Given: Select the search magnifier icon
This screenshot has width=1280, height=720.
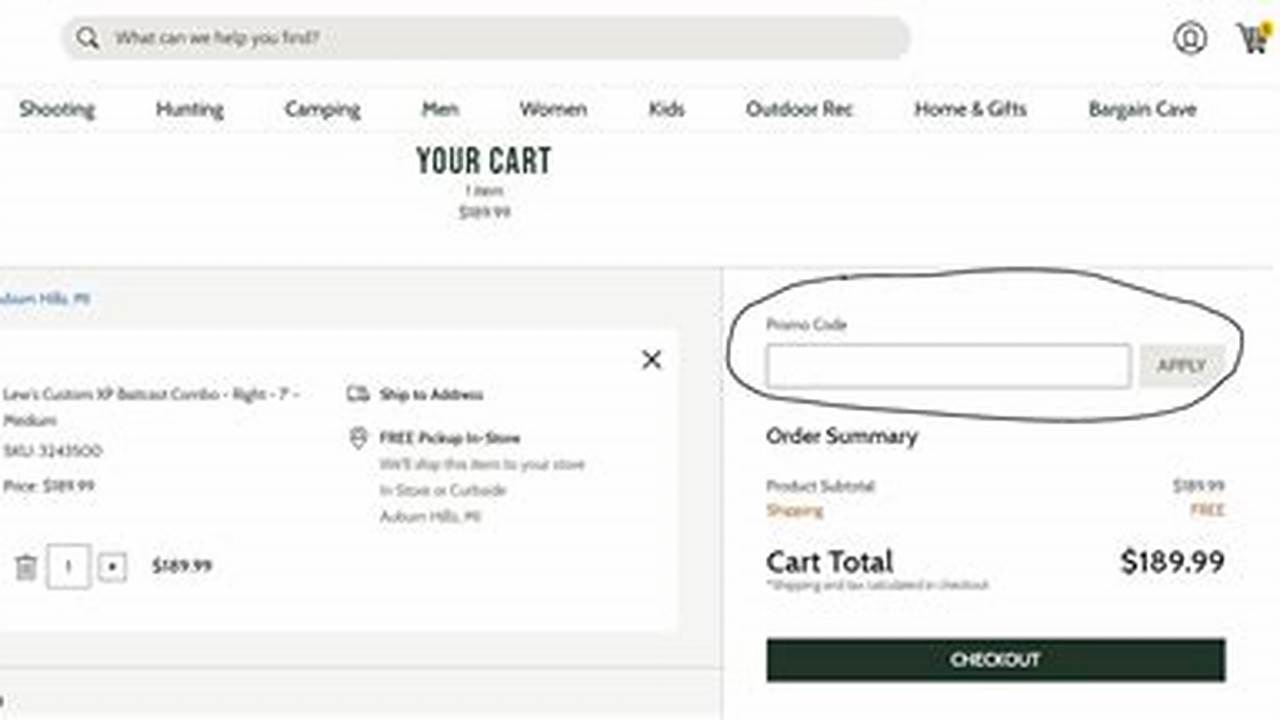Looking at the screenshot, I should pos(88,38).
